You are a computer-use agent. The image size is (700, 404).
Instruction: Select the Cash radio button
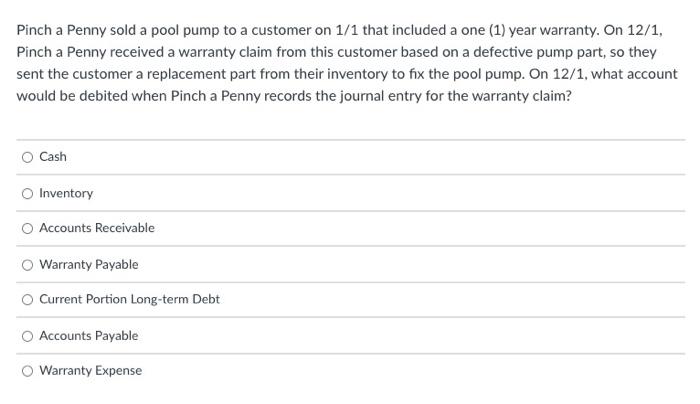28,157
